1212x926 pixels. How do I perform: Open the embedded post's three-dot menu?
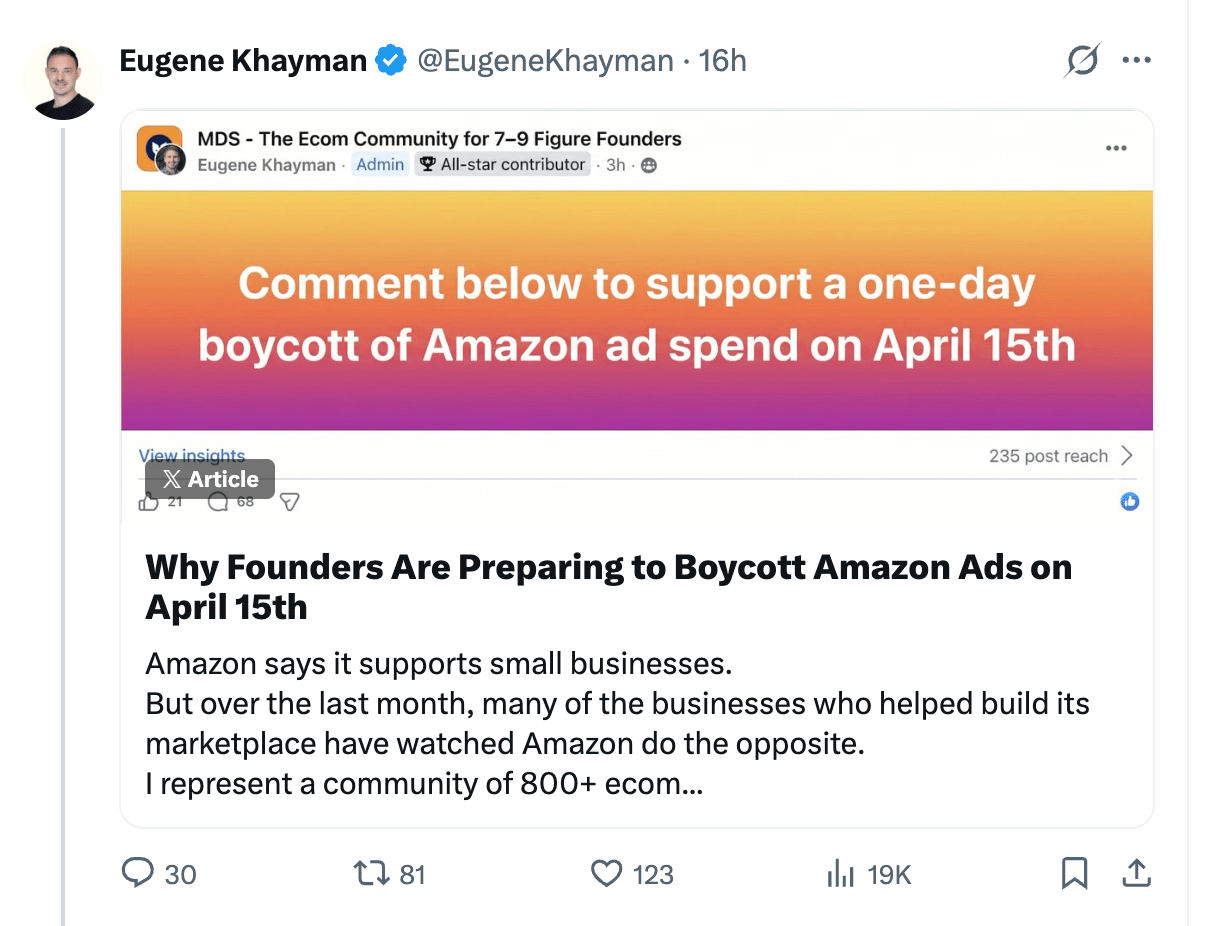[x=1116, y=149]
